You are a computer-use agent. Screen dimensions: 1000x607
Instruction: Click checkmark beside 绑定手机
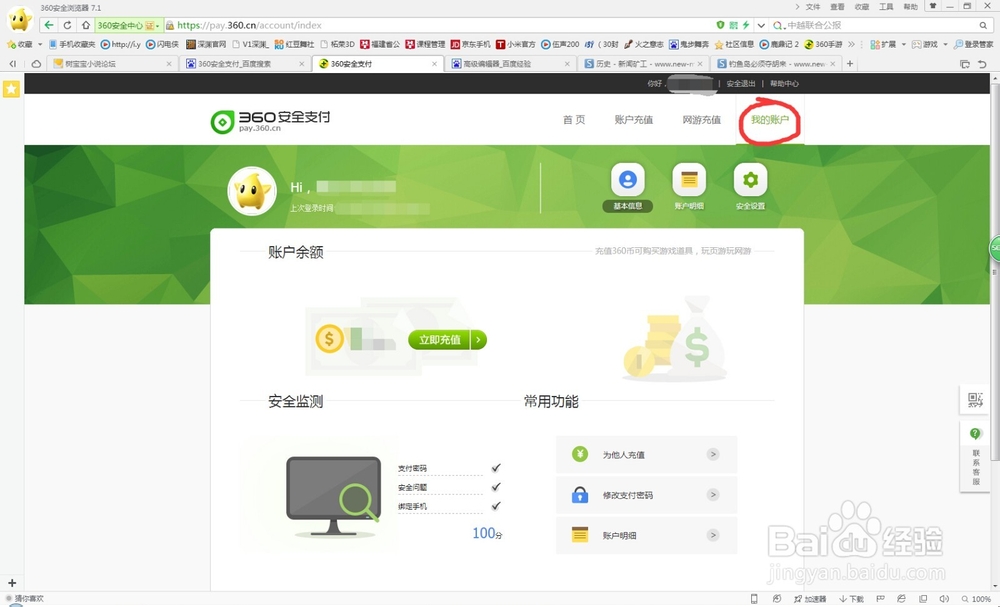coord(496,506)
